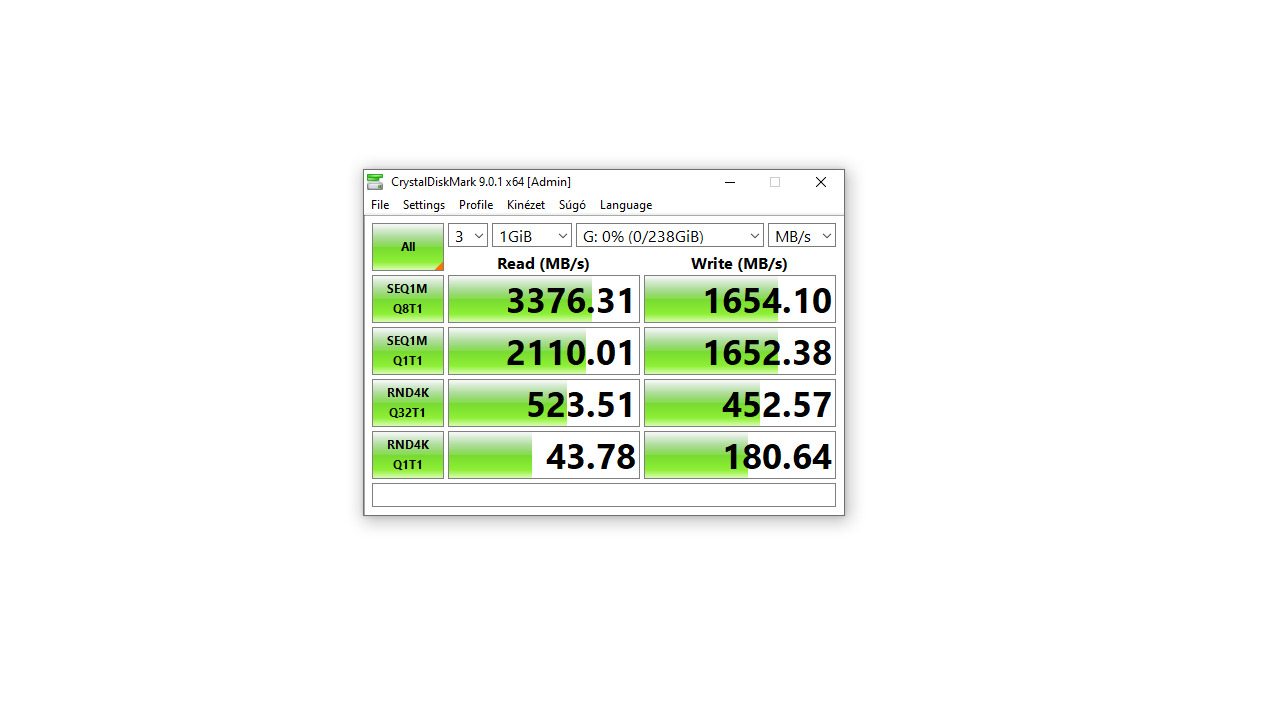Screen dimensions: 1280x720
Task: Minimize the CrystalDiskMark window
Action: (x=729, y=182)
